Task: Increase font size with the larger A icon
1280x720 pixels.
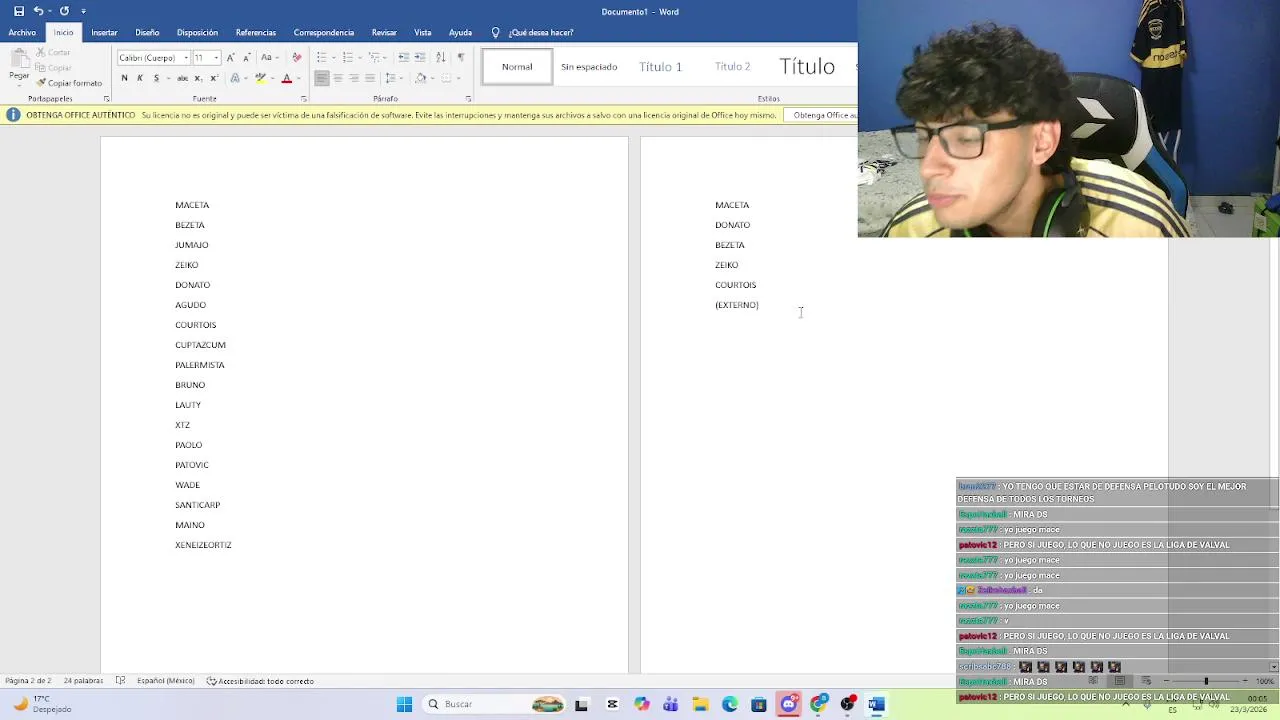Action: 230,57
